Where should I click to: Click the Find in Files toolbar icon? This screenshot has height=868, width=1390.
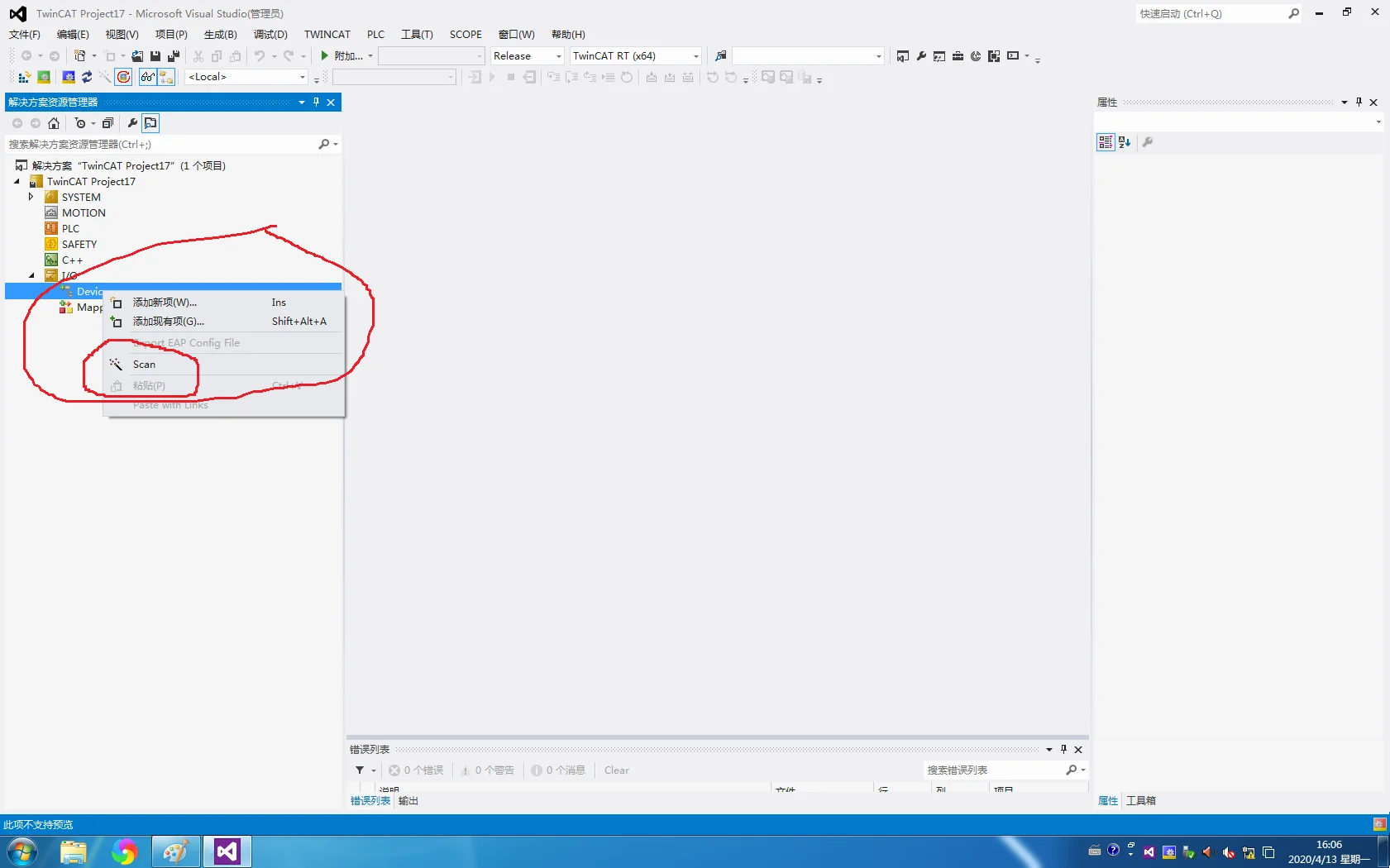721,55
